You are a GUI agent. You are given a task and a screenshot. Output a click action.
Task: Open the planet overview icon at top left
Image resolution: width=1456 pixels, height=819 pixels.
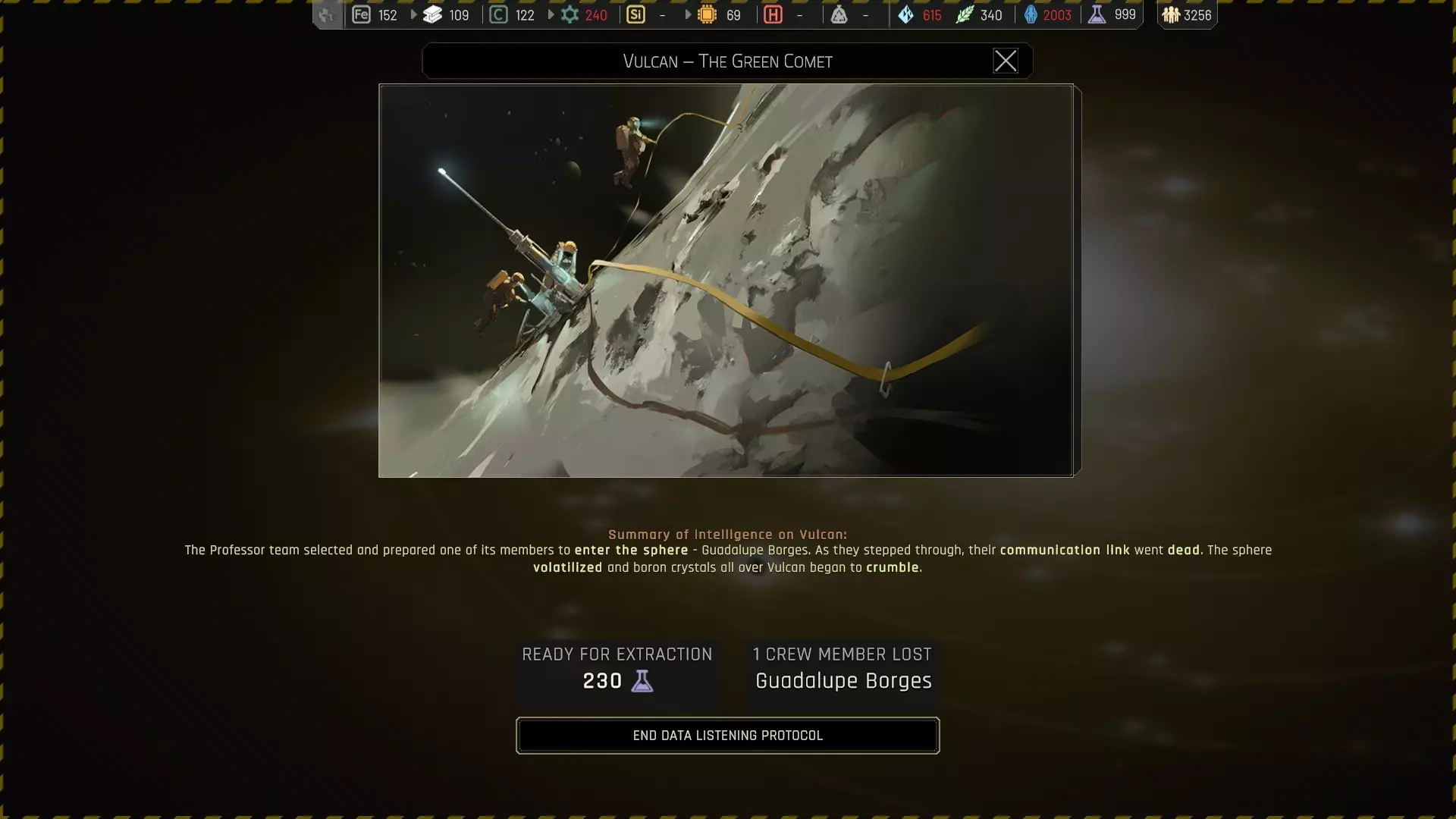coord(327,14)
